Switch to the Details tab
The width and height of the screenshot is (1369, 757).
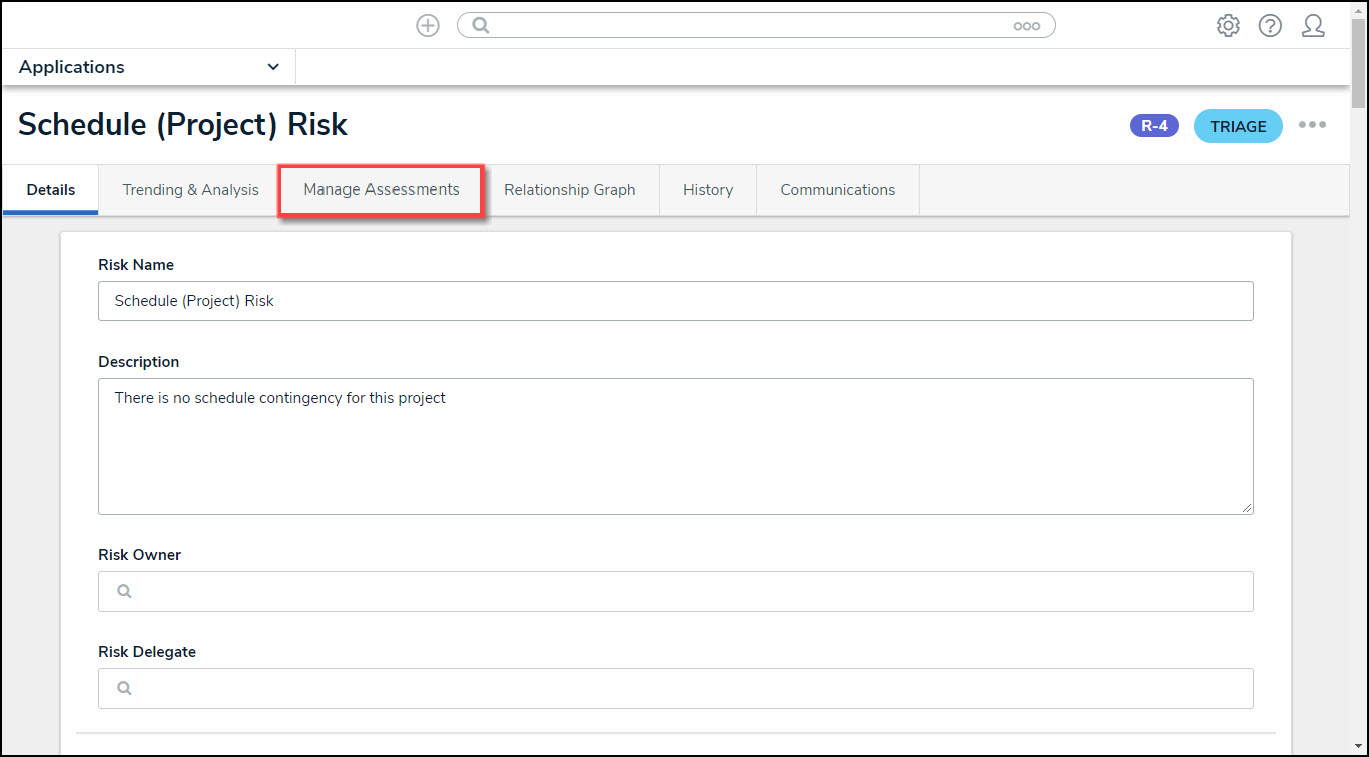tap(51, 190)
